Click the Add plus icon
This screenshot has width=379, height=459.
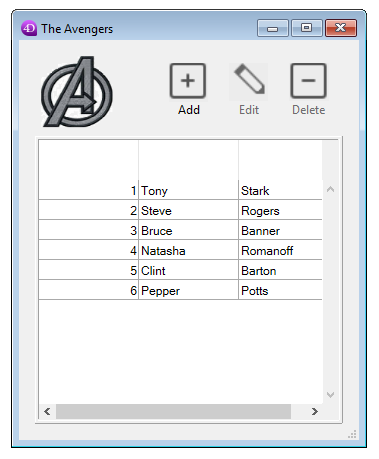(x=188, y=81)
